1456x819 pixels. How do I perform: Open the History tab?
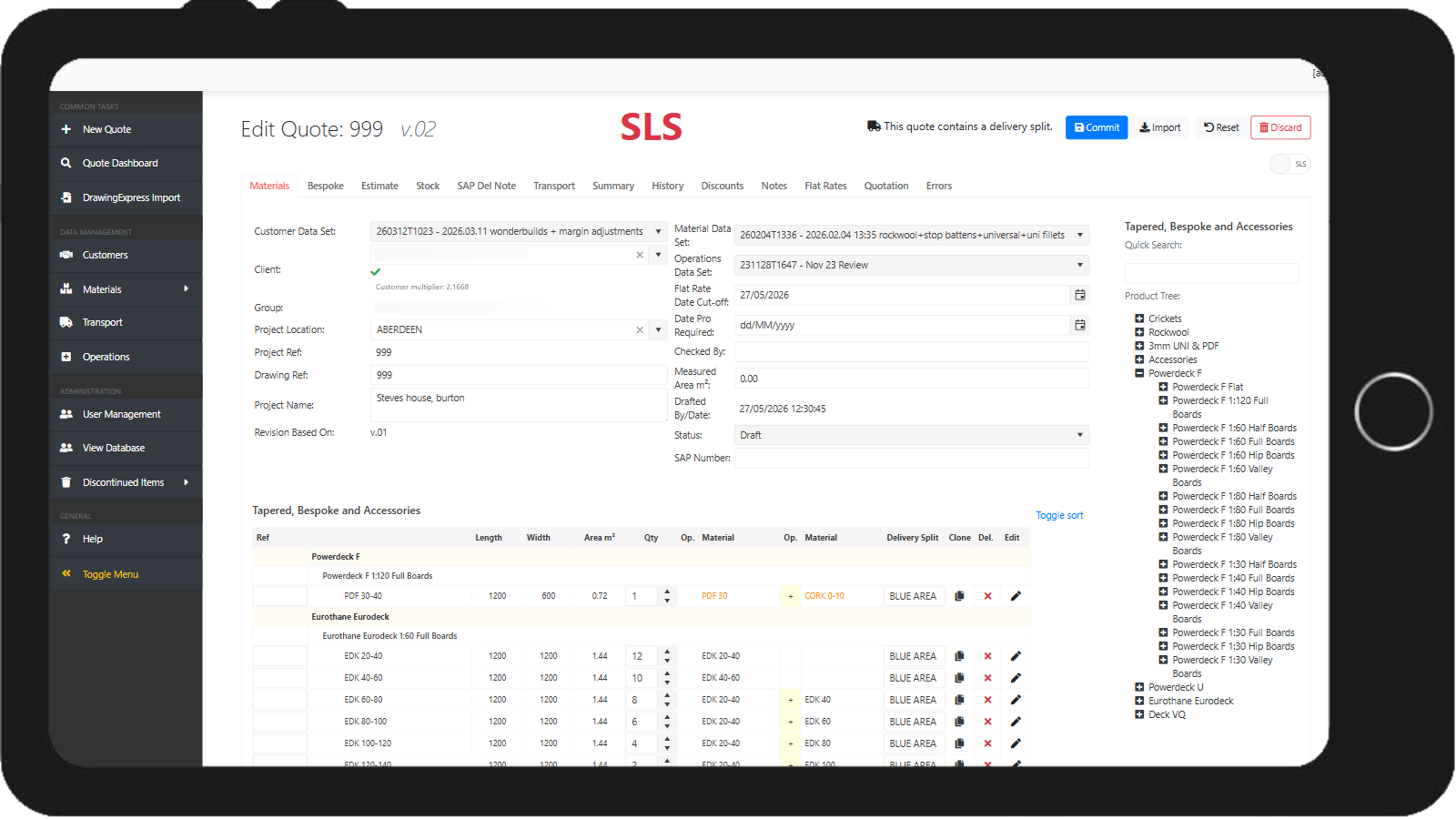tap(667, 186)
